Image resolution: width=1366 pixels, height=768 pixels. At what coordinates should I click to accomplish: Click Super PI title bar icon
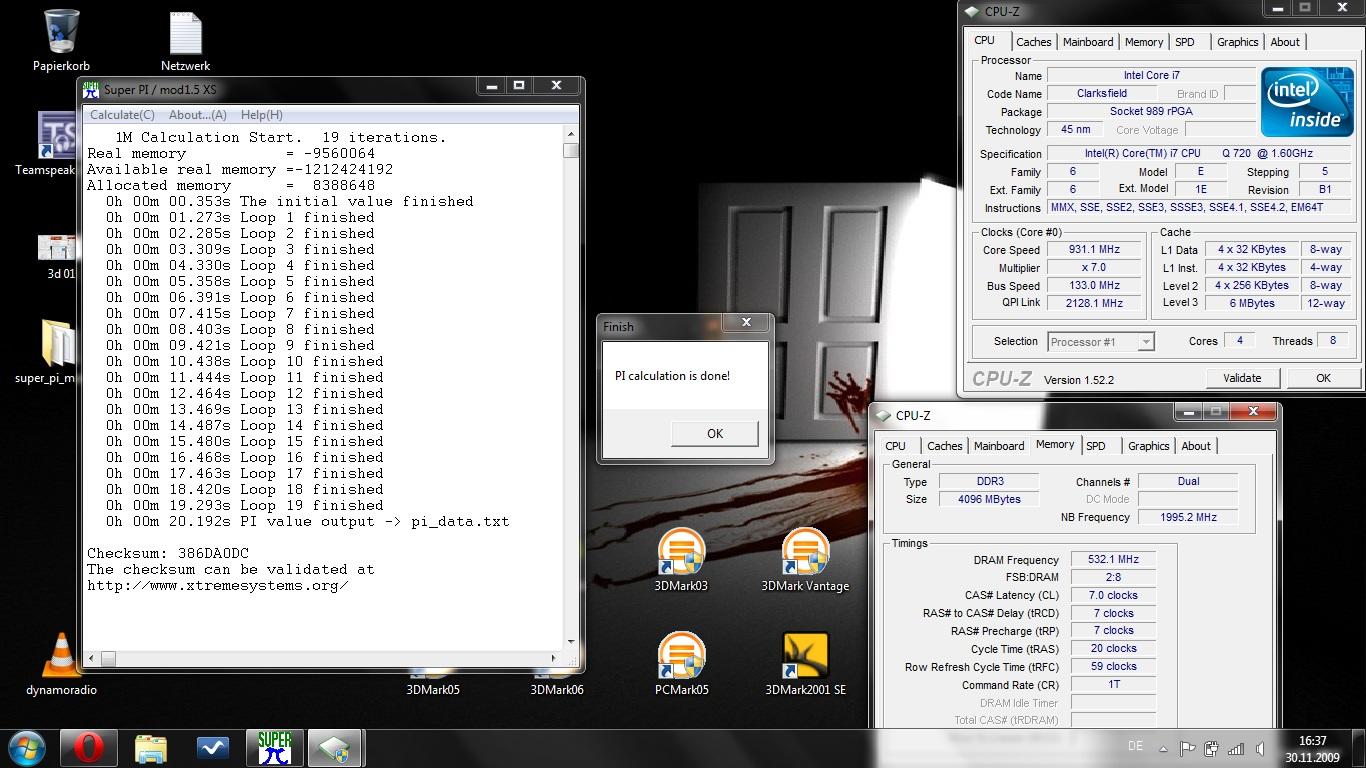[x=91, y=89]
